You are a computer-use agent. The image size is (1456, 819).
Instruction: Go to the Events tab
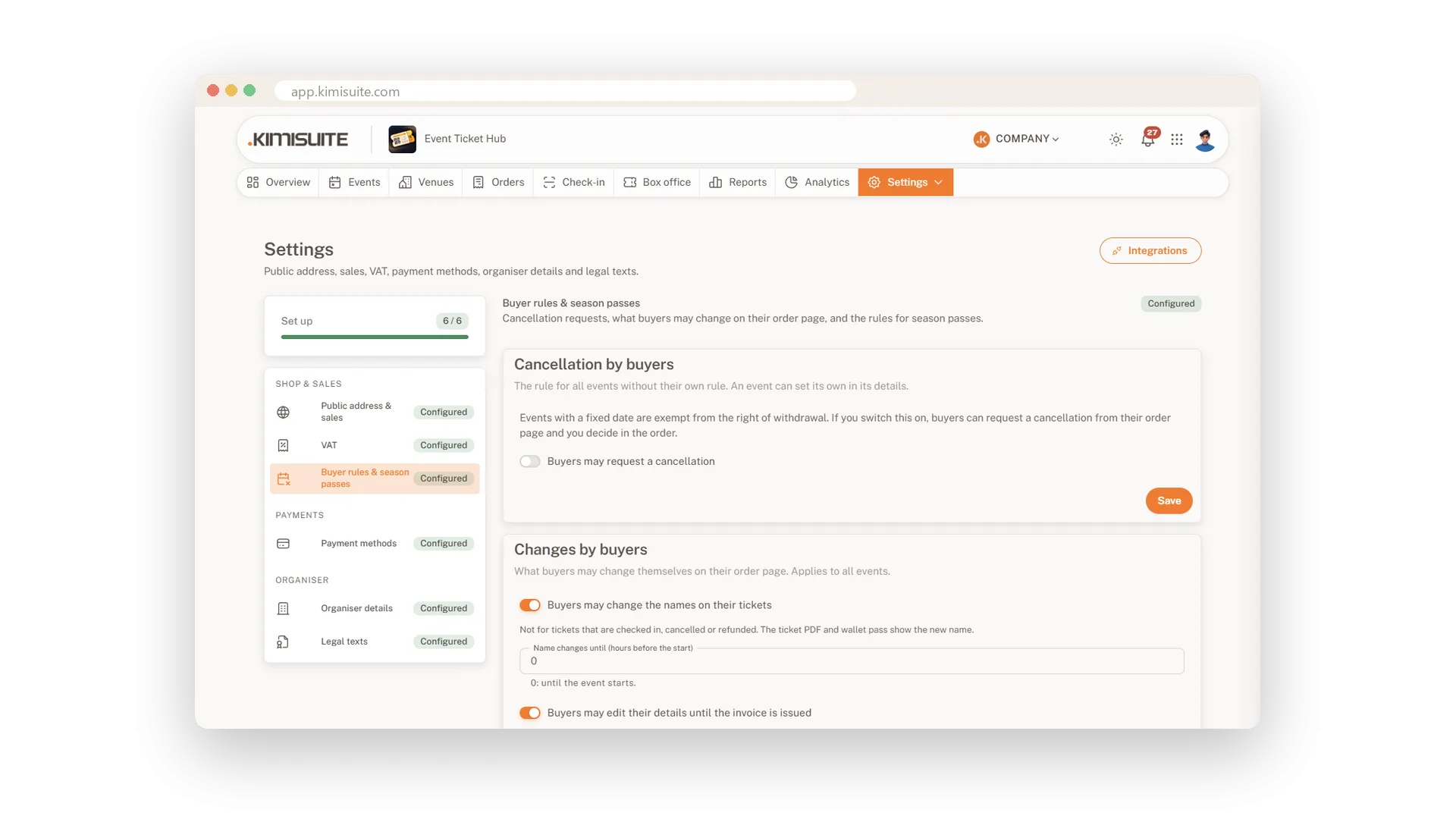pyautogui.click(x=354, y=183)
